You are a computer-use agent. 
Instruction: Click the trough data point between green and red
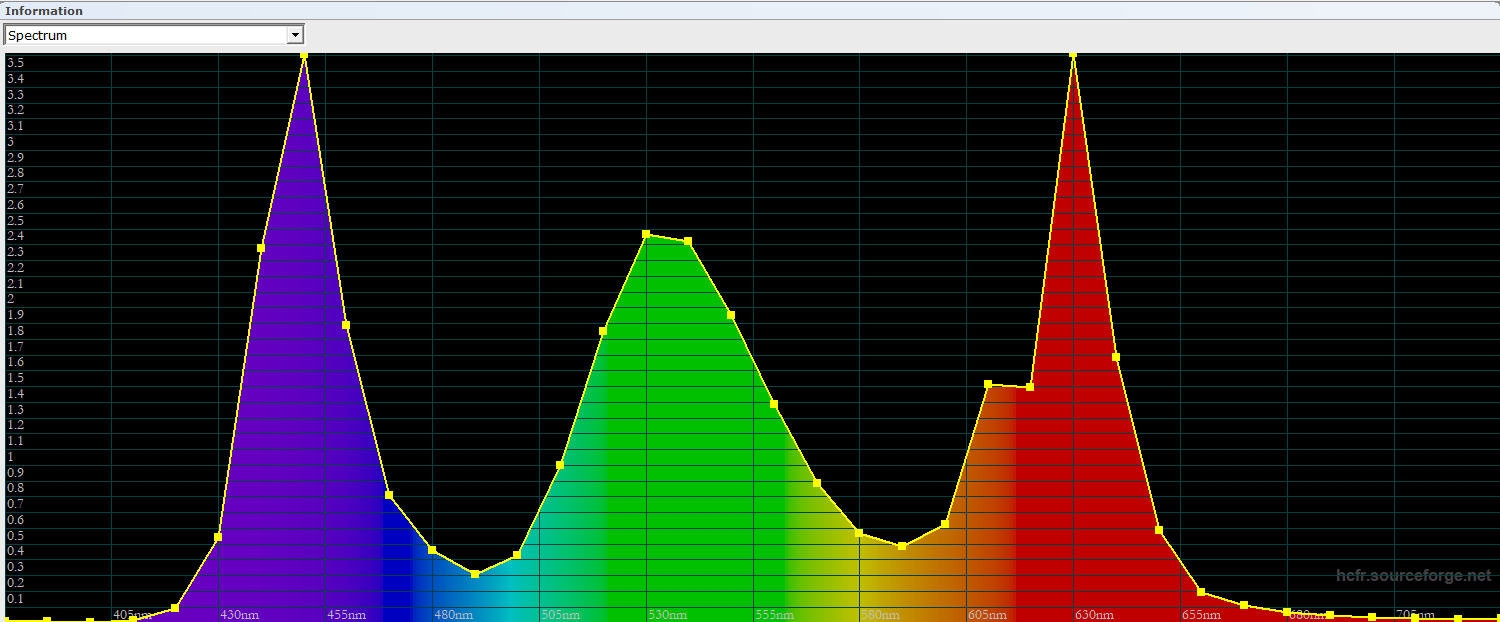[902, 546]
